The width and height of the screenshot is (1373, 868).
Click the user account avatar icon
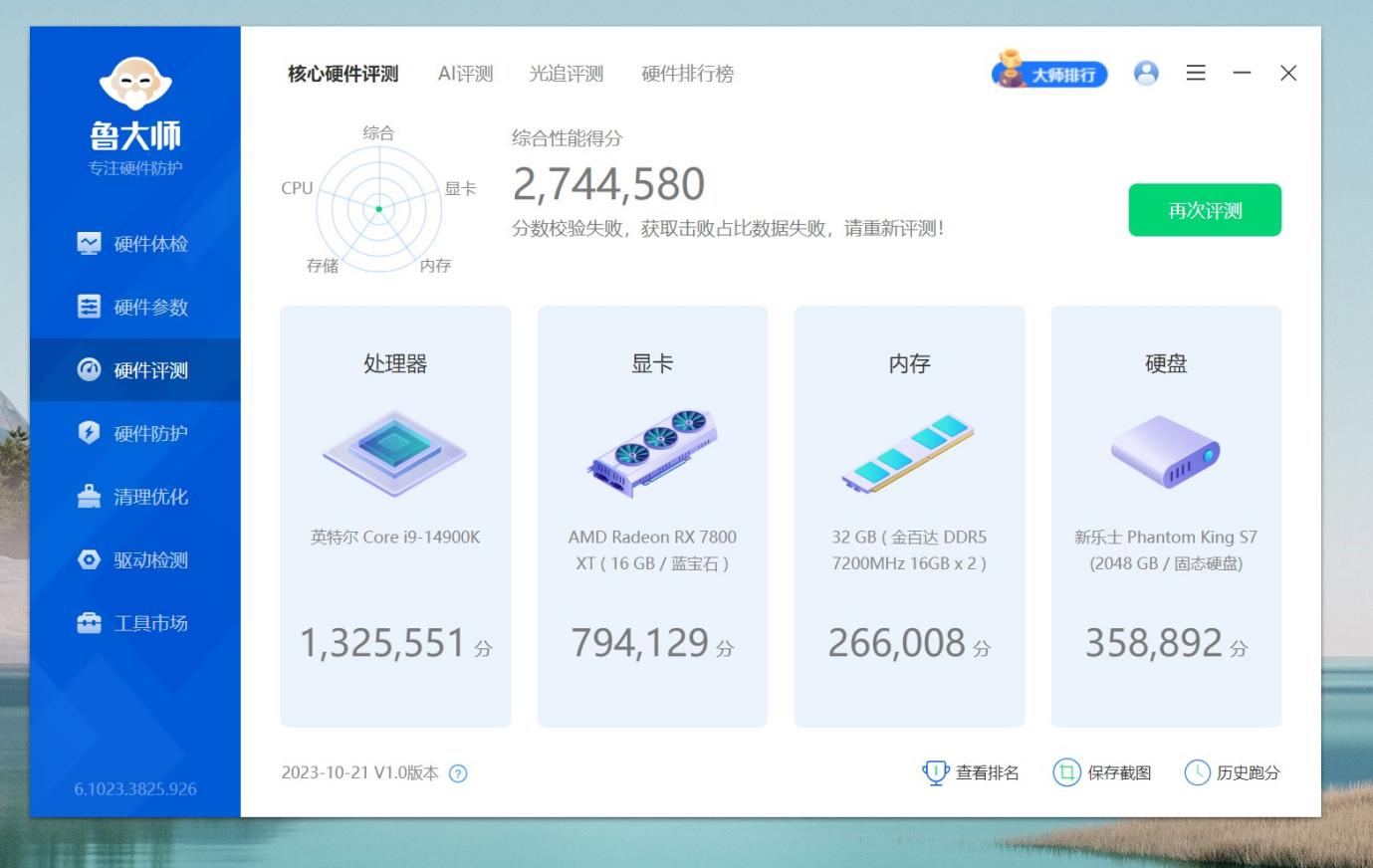point(1146,73)
